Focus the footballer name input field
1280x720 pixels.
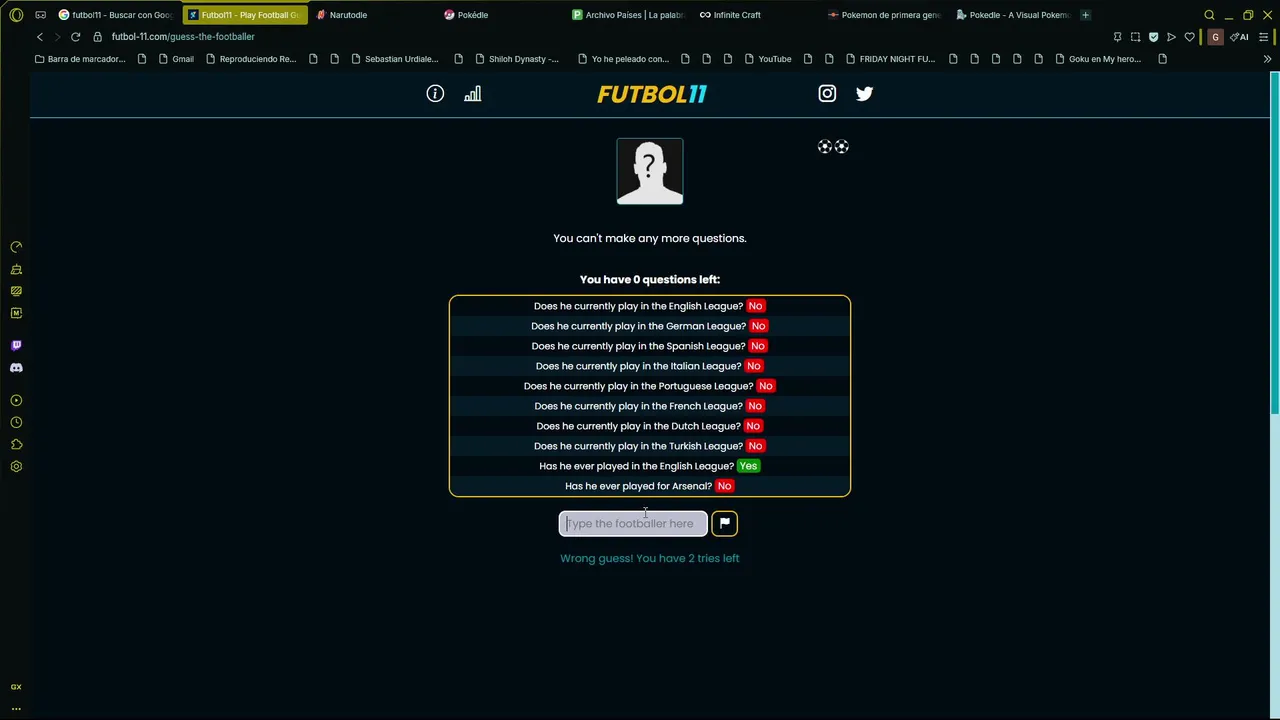[633, 523]
